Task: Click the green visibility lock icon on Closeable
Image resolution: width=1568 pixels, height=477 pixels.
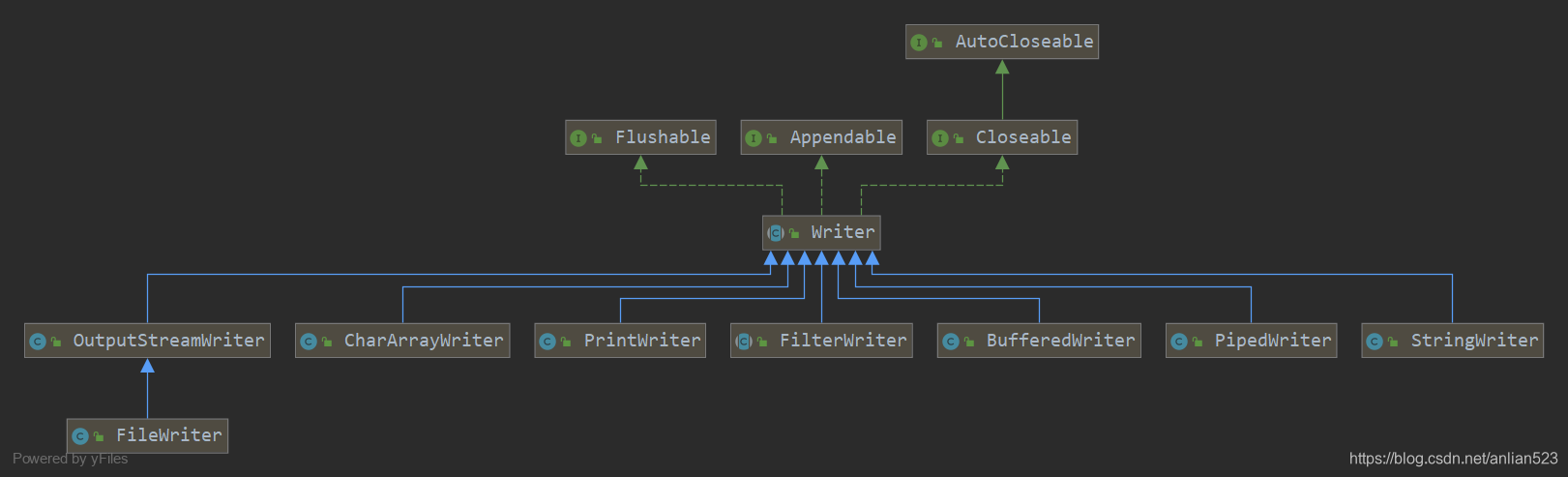Action: pyautogui.click(x=959, y=138)
